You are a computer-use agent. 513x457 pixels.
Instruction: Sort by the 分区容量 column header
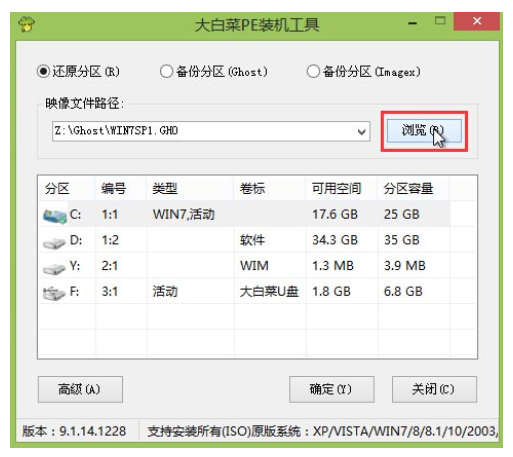coord(408,189)
